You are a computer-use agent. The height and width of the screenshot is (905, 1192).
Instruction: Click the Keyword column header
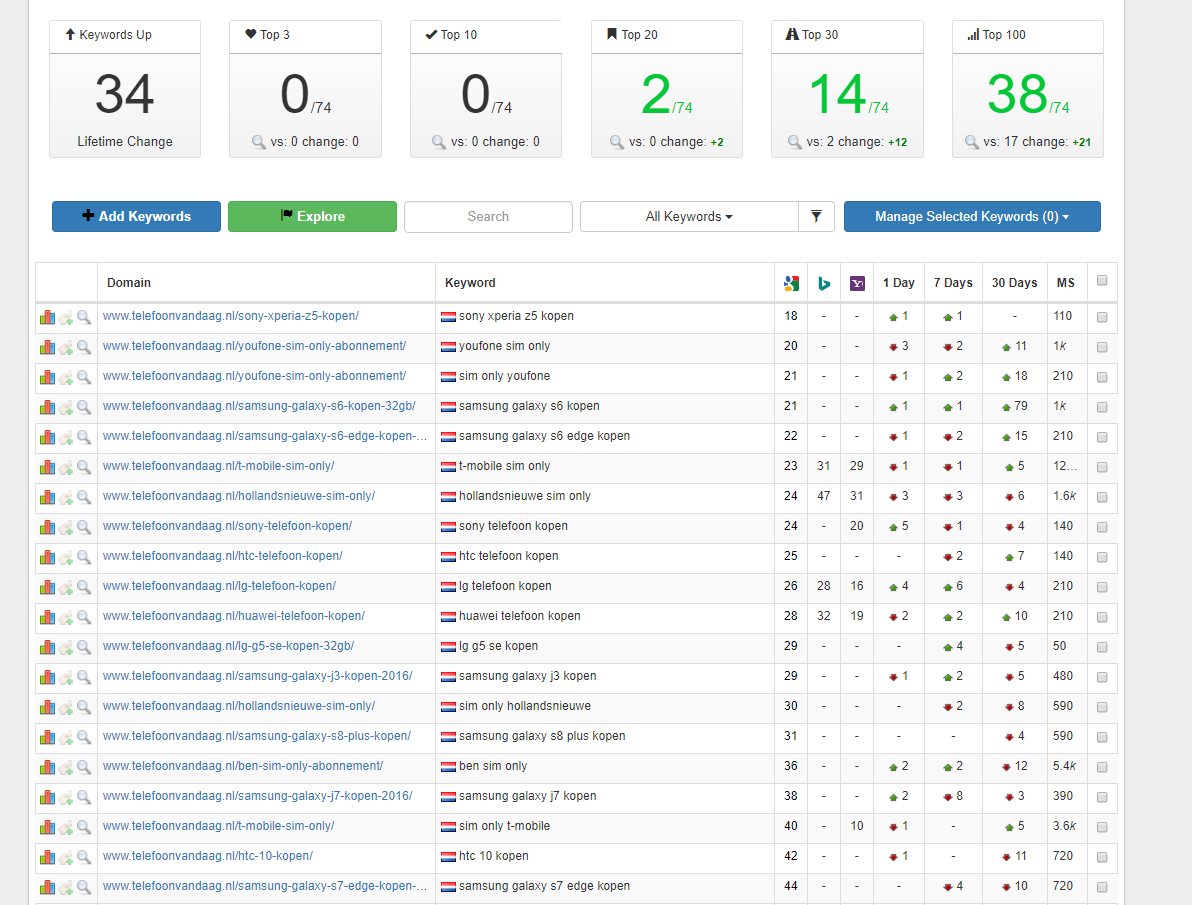tap(470, 283)
